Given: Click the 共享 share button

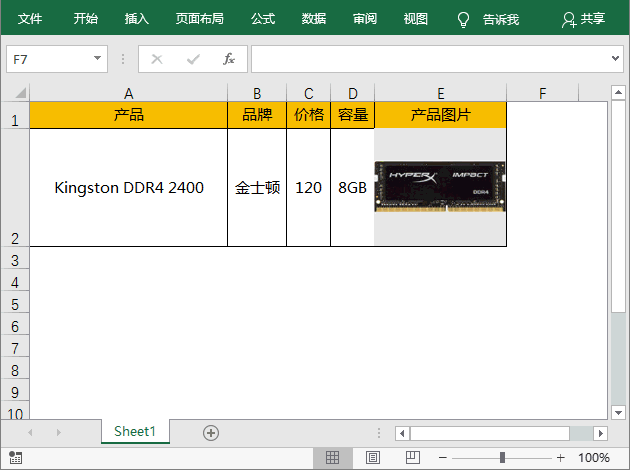Looking at the screenshot, I should [583, 19].
